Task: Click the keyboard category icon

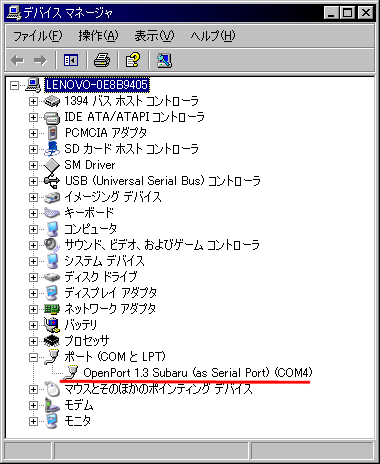Action: tap(52, 213)
